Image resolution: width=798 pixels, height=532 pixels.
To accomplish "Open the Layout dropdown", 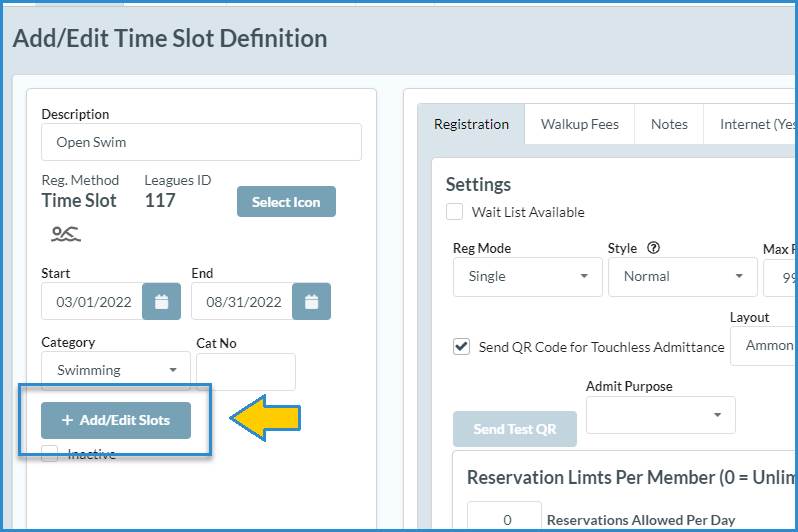I will (764, 346).
